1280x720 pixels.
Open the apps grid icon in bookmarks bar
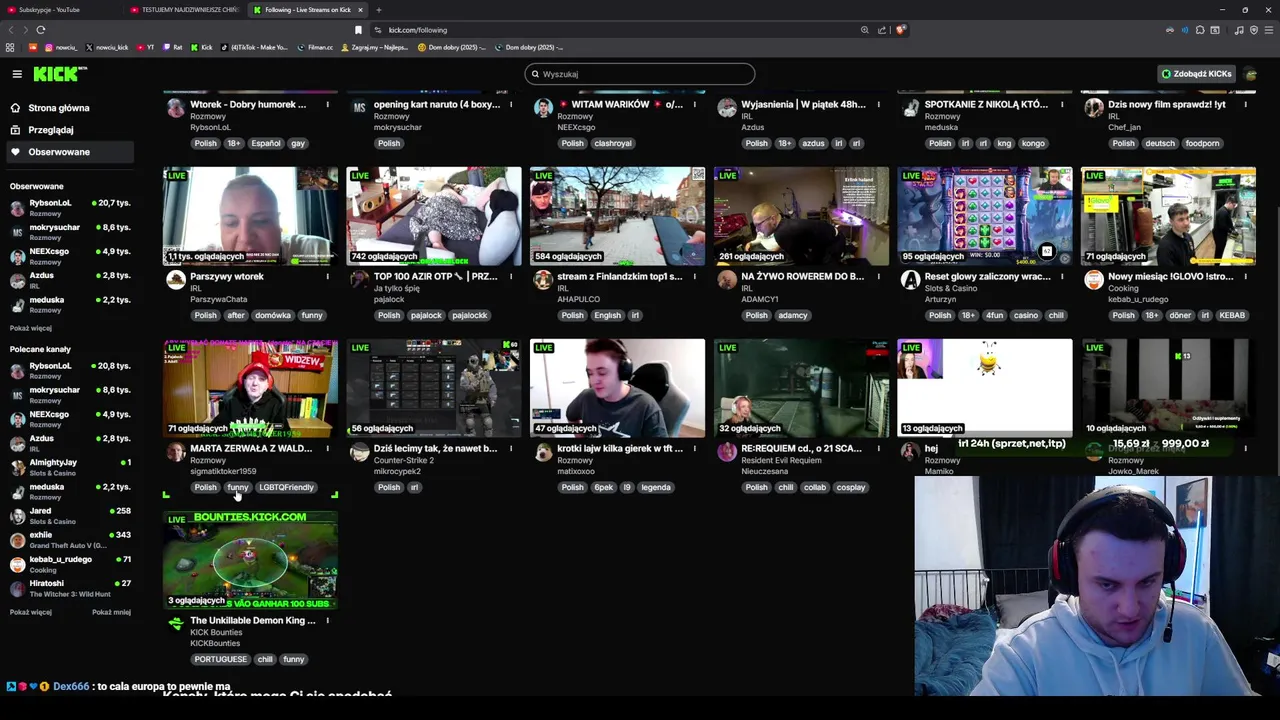[10, 47]
